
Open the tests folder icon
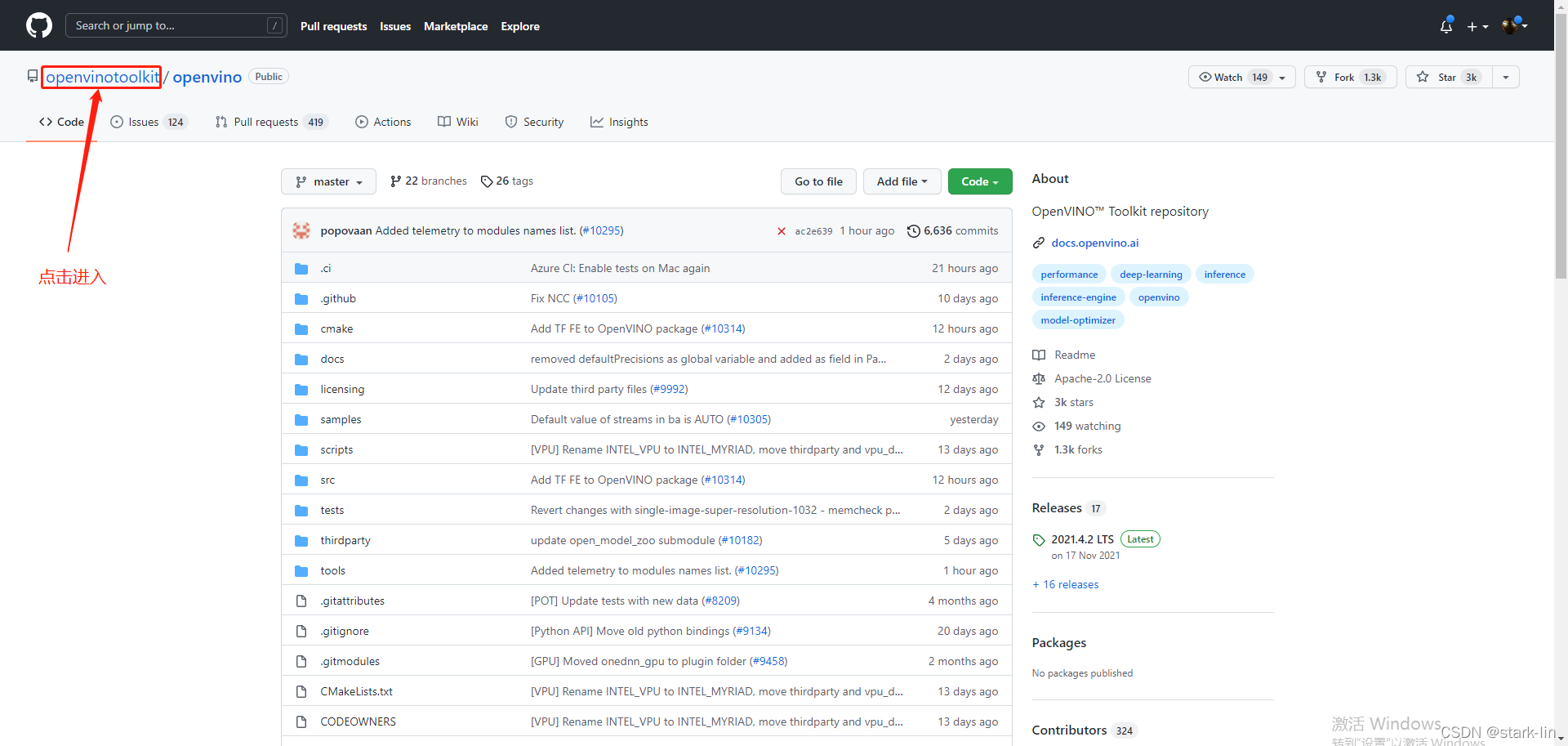[x=301, y=510]
